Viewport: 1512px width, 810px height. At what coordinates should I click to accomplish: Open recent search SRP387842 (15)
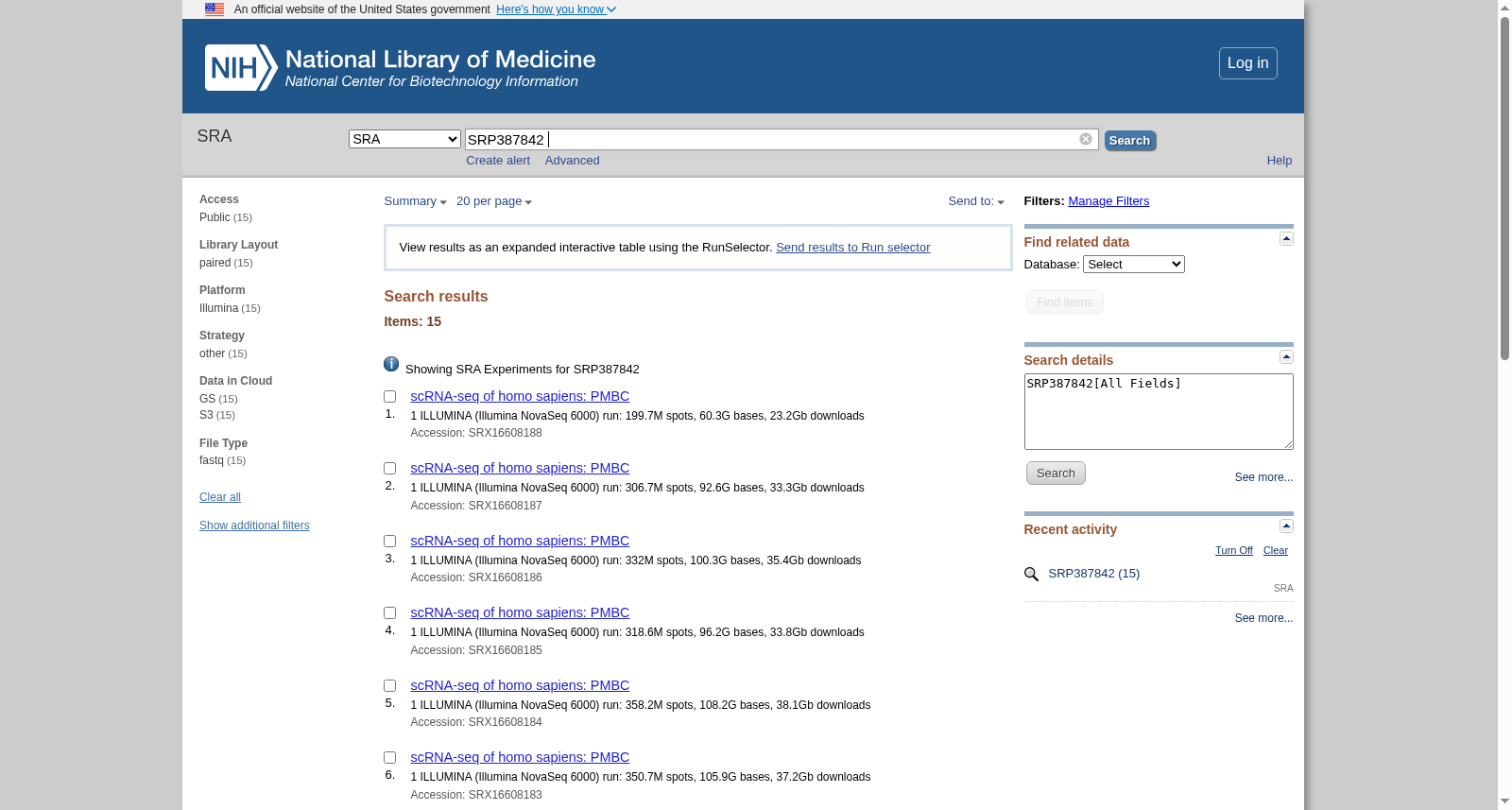point(1093,574)
